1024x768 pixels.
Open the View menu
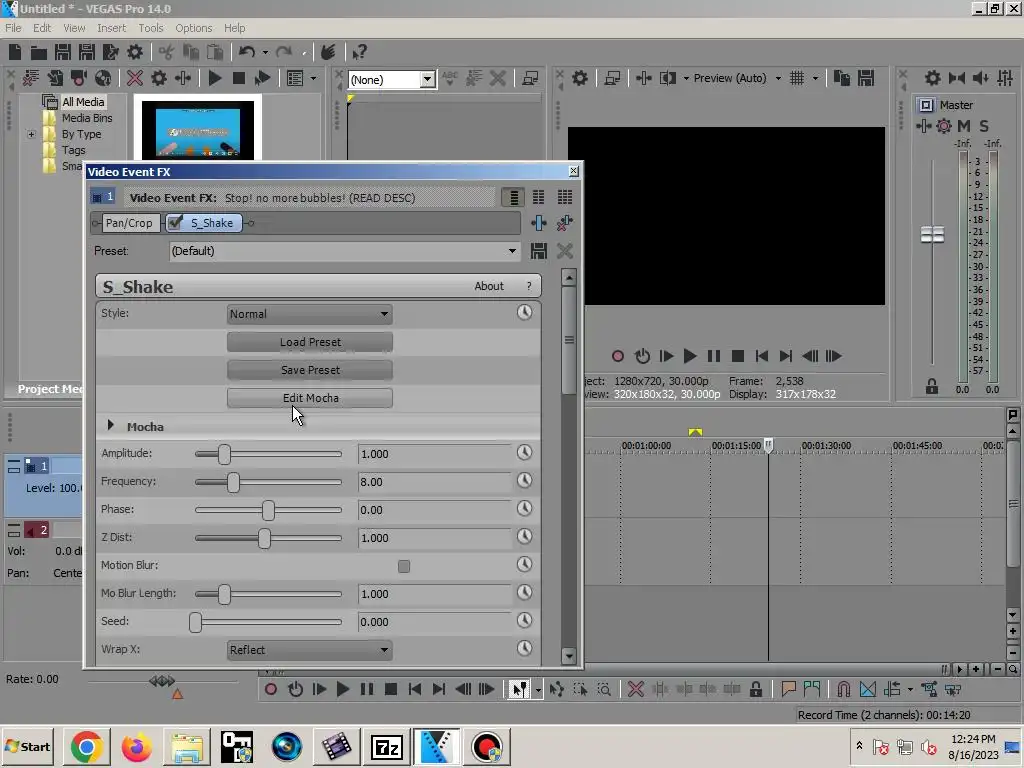pyautogui.click(x=74, y=28)
